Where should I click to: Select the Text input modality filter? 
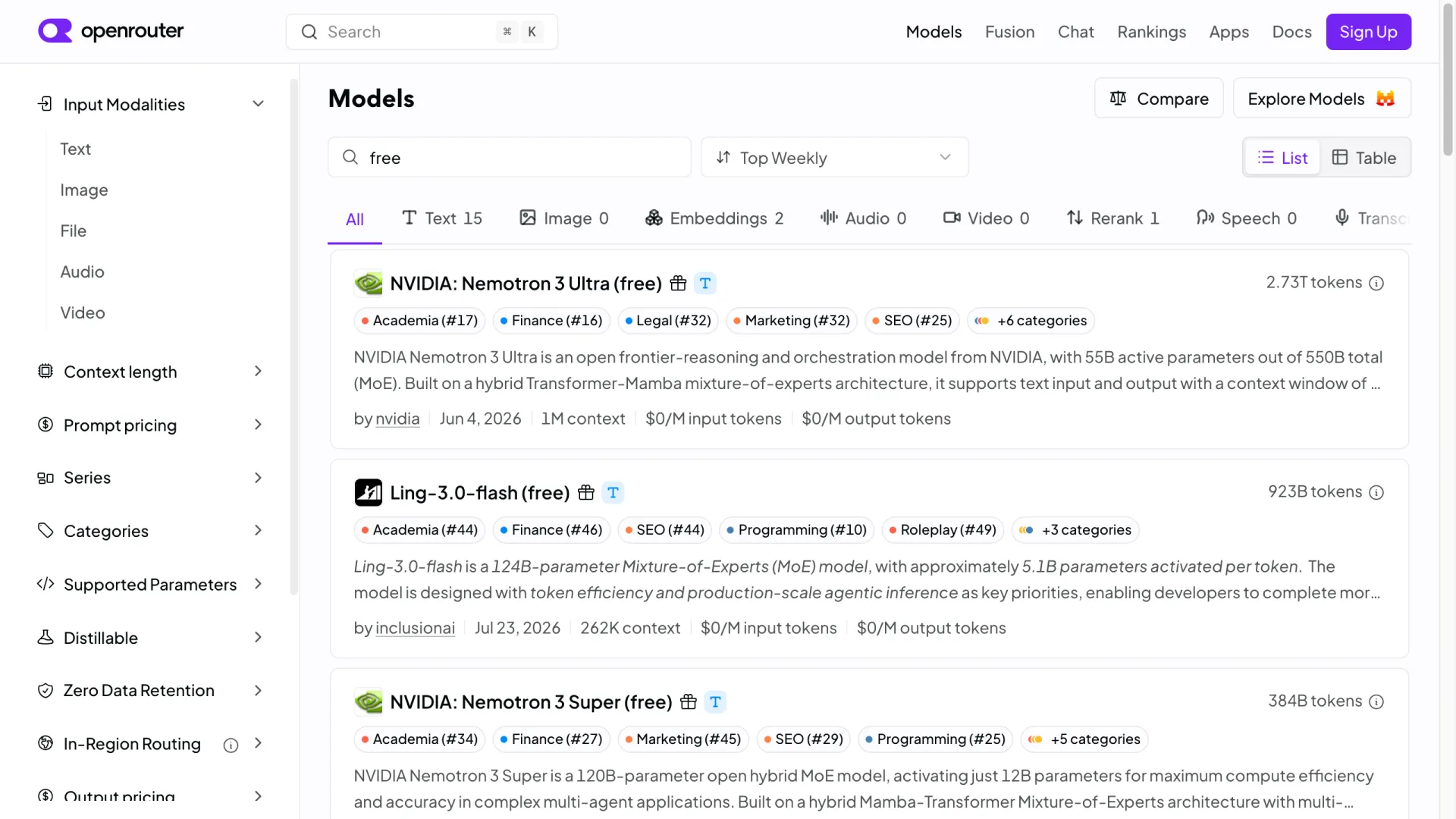click(x=75, y=149)
